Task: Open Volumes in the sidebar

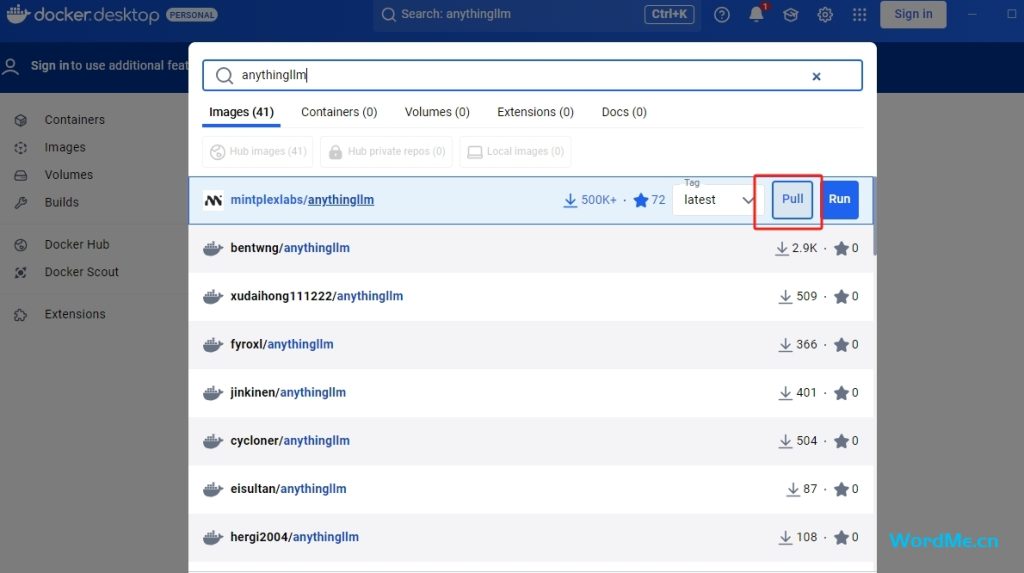Action: coord(69,175)
